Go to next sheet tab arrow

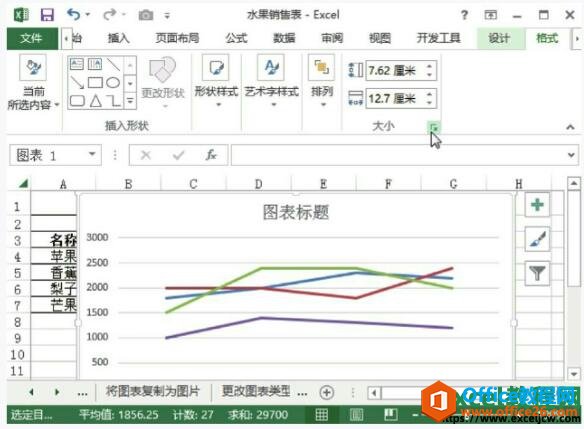point(57,392)
